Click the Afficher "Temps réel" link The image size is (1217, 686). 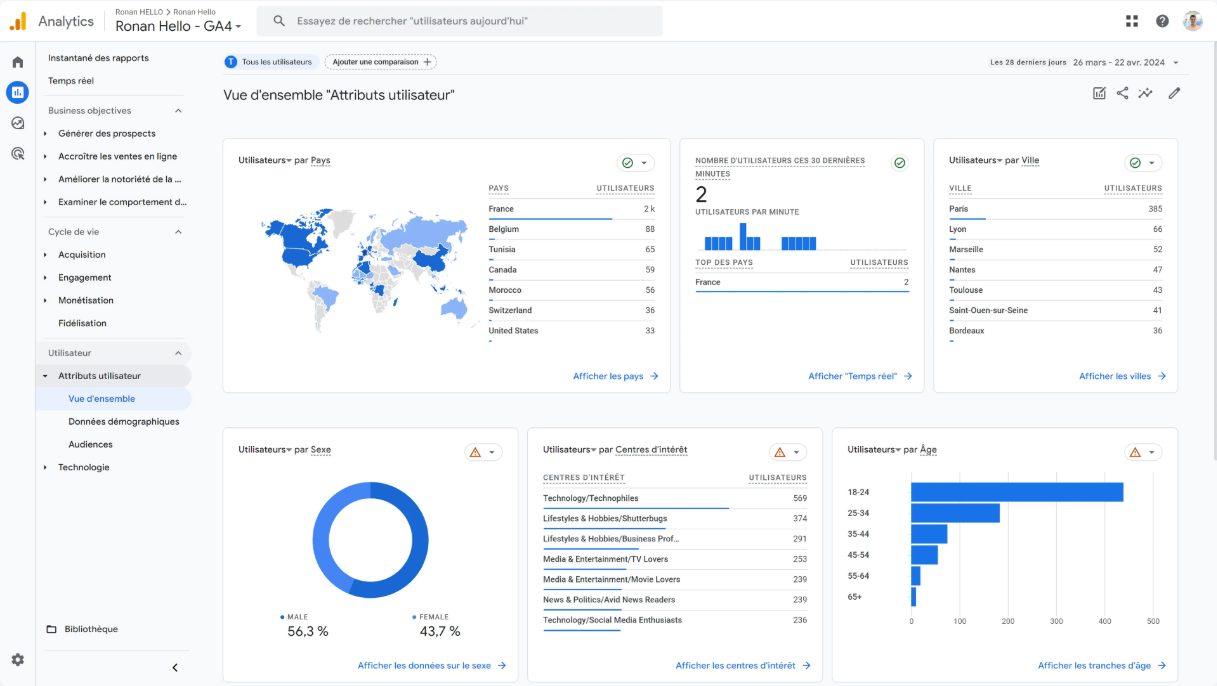860,376
